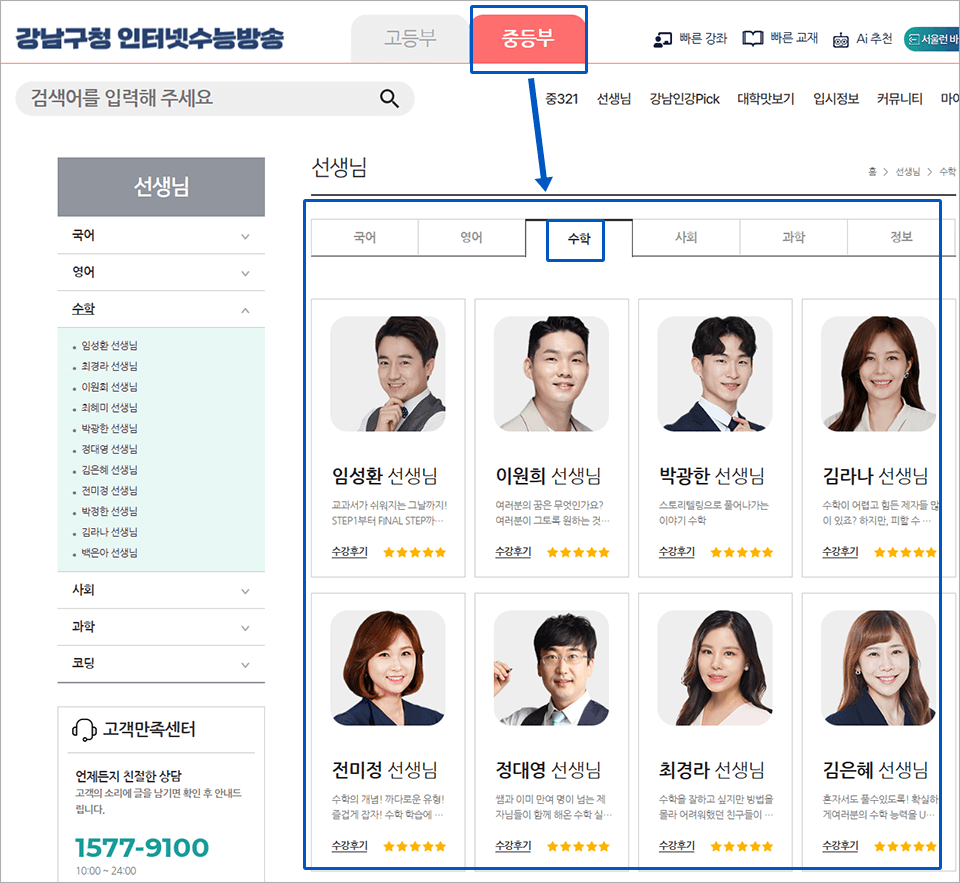Viewport: 960px width, 883px height.
Task: Open 수강후기 for 정대영 선생님
Action: pyautogui.click(x=513, y=846)
